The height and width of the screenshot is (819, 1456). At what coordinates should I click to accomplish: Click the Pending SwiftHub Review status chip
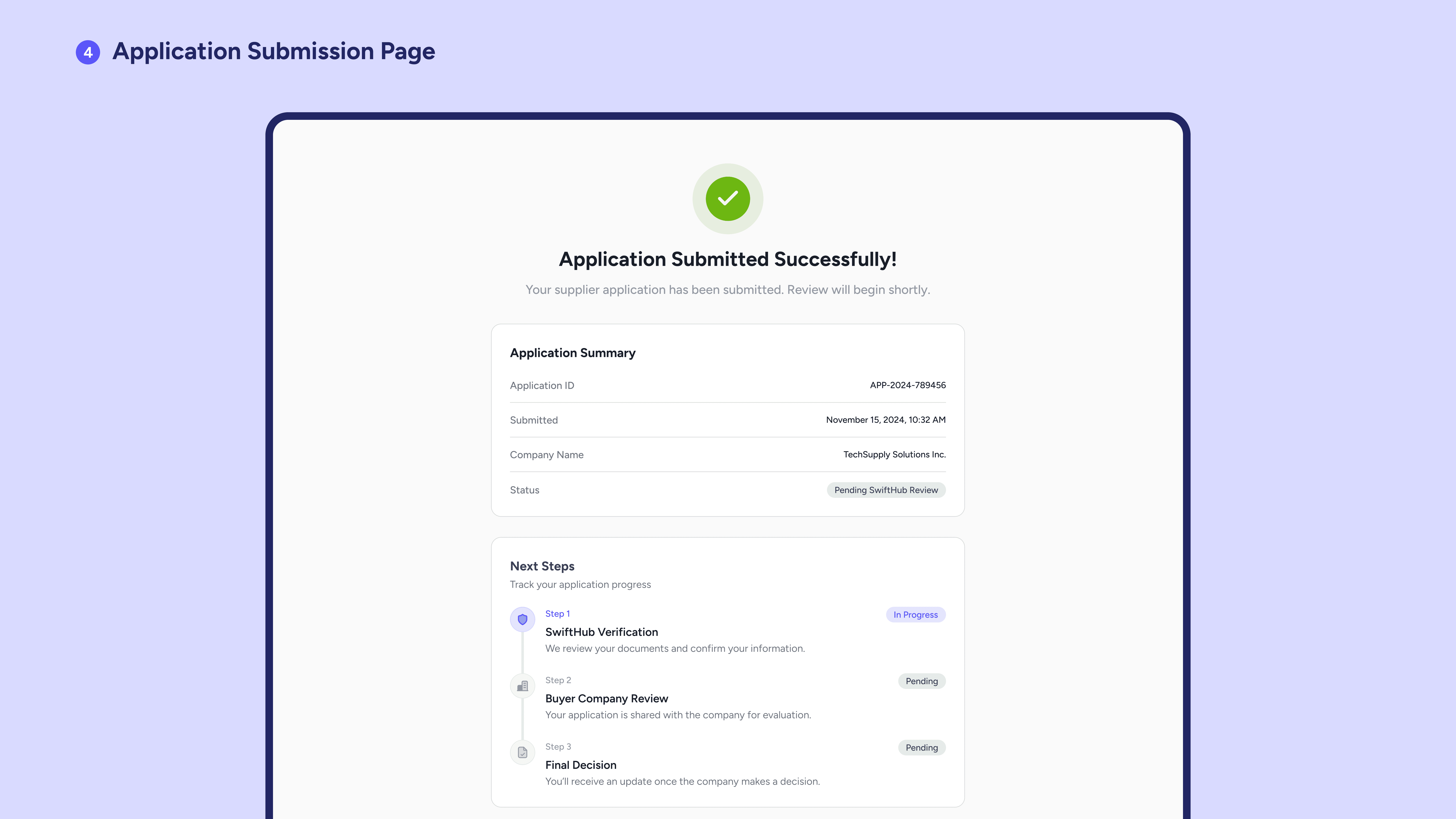pos(886,490)
